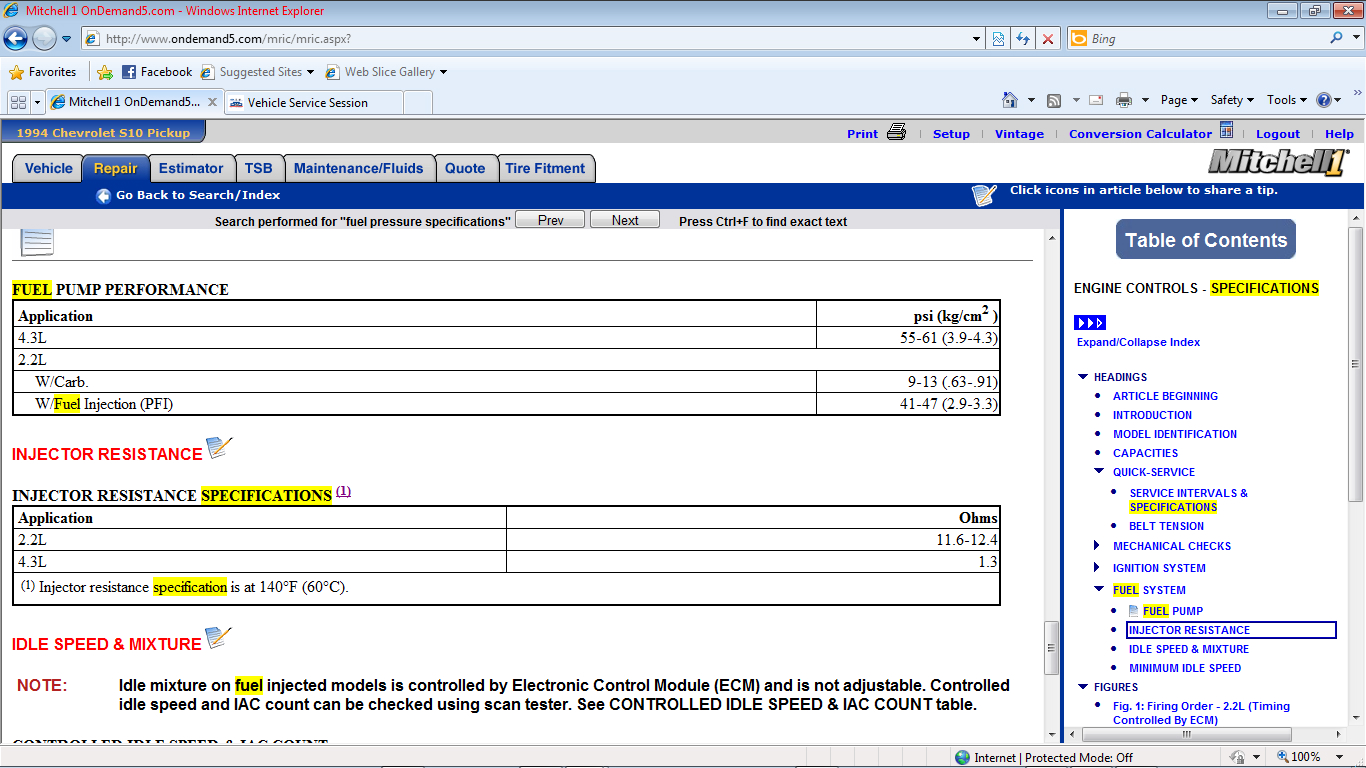Open the printer options dropdown arrow

(x=1145, y=100)
